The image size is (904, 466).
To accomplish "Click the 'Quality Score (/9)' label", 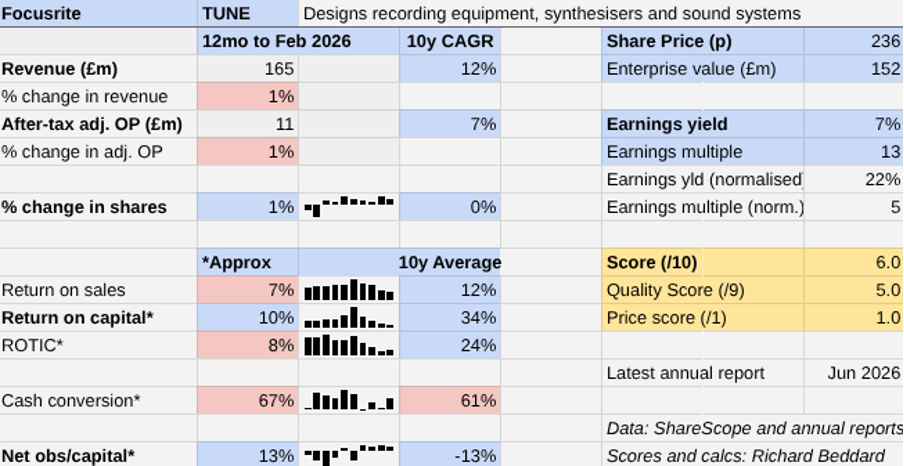I will (x=703, y=290).
